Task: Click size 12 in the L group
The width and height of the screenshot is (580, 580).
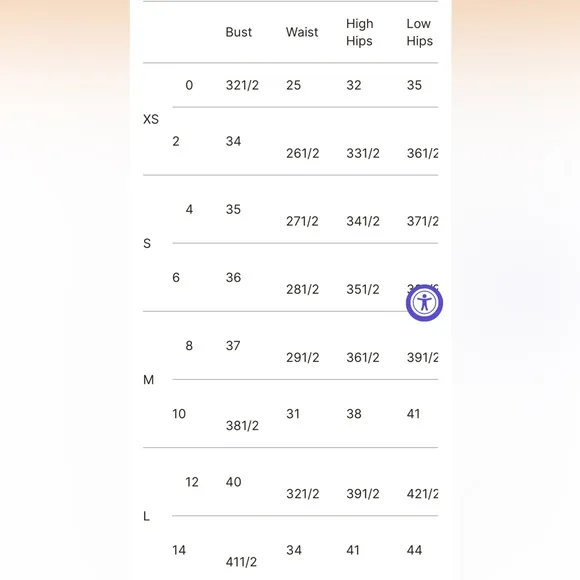Action: [192, 482]
